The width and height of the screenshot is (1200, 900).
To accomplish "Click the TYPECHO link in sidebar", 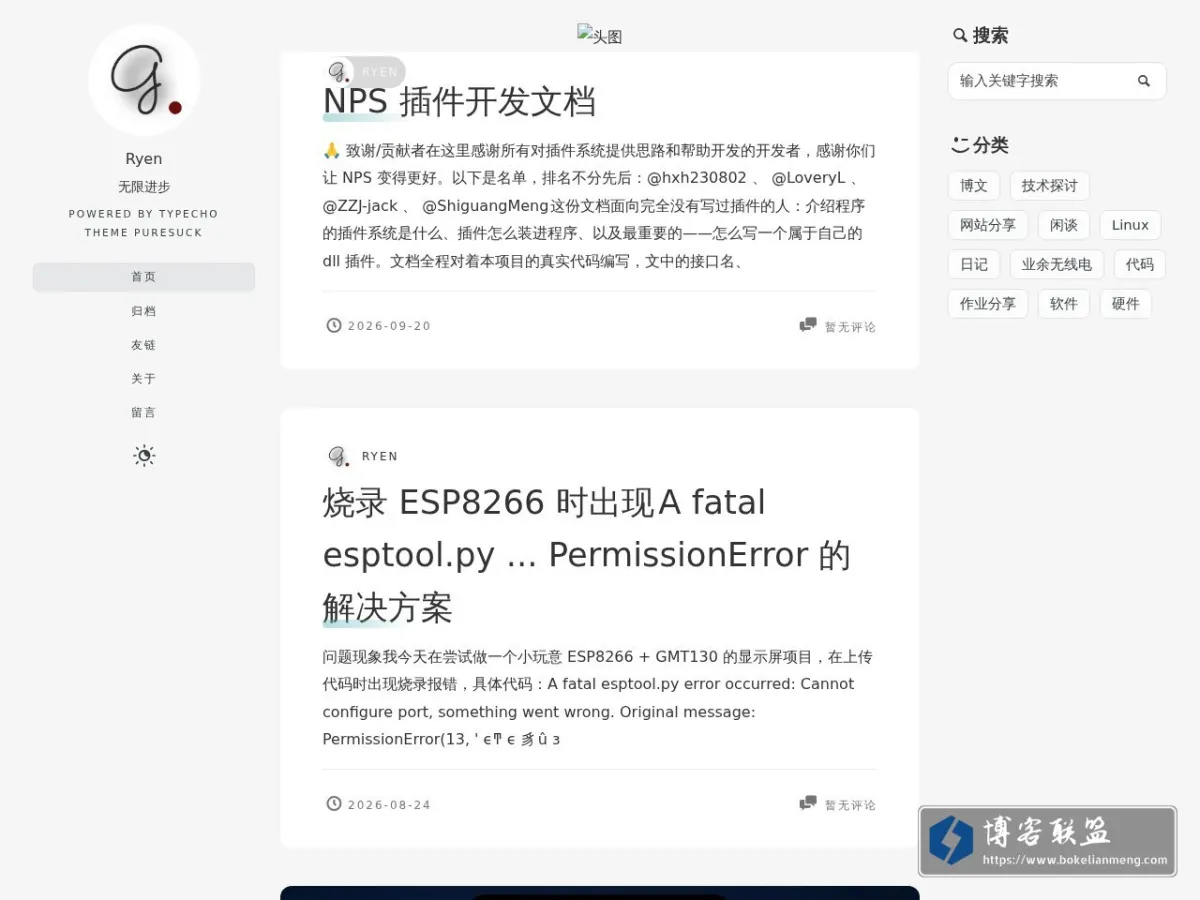I will 188,214.
